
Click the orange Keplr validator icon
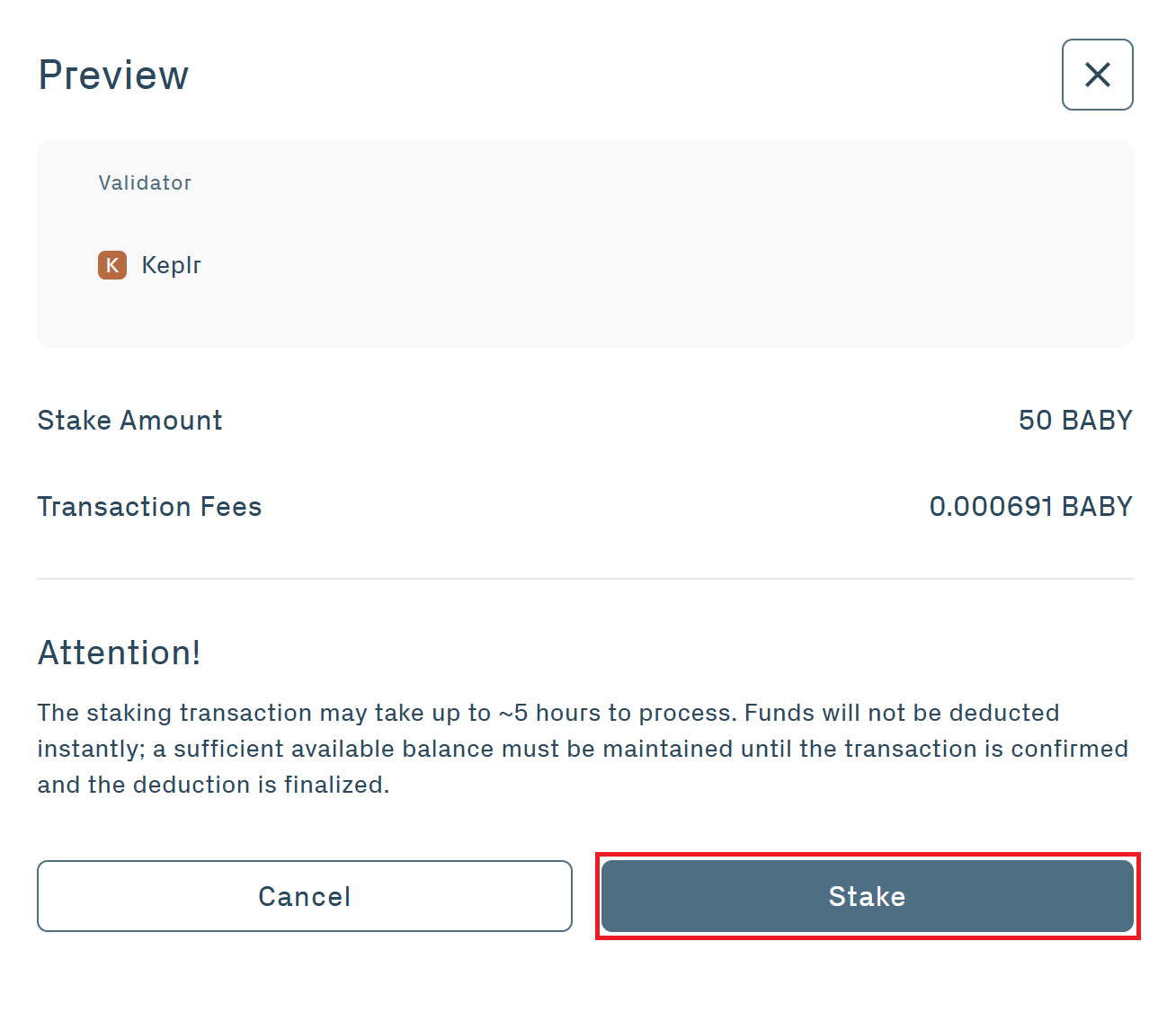click(x=112, y=265)
